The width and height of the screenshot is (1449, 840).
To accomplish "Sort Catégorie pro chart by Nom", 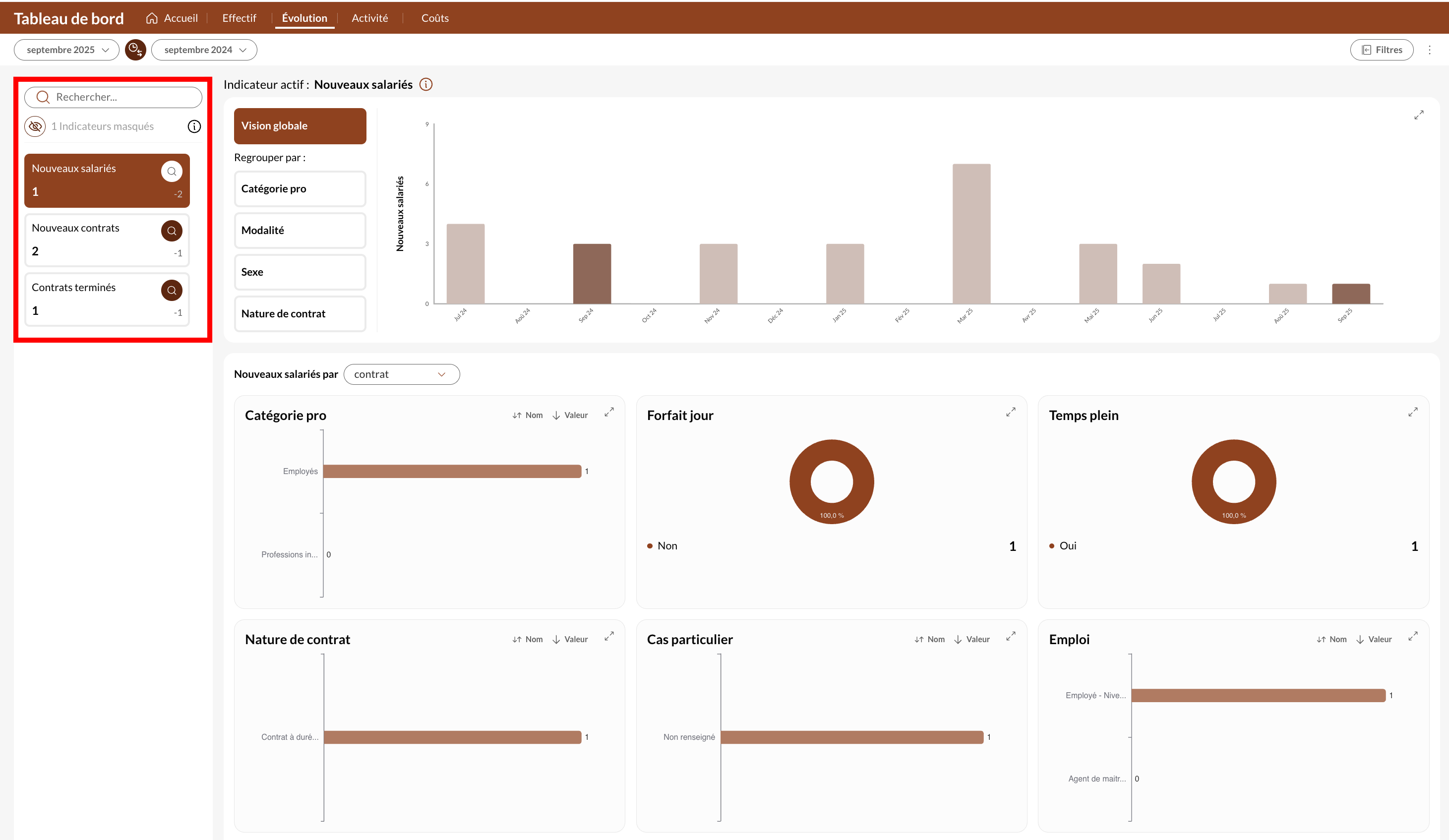I will click(527, 415).
